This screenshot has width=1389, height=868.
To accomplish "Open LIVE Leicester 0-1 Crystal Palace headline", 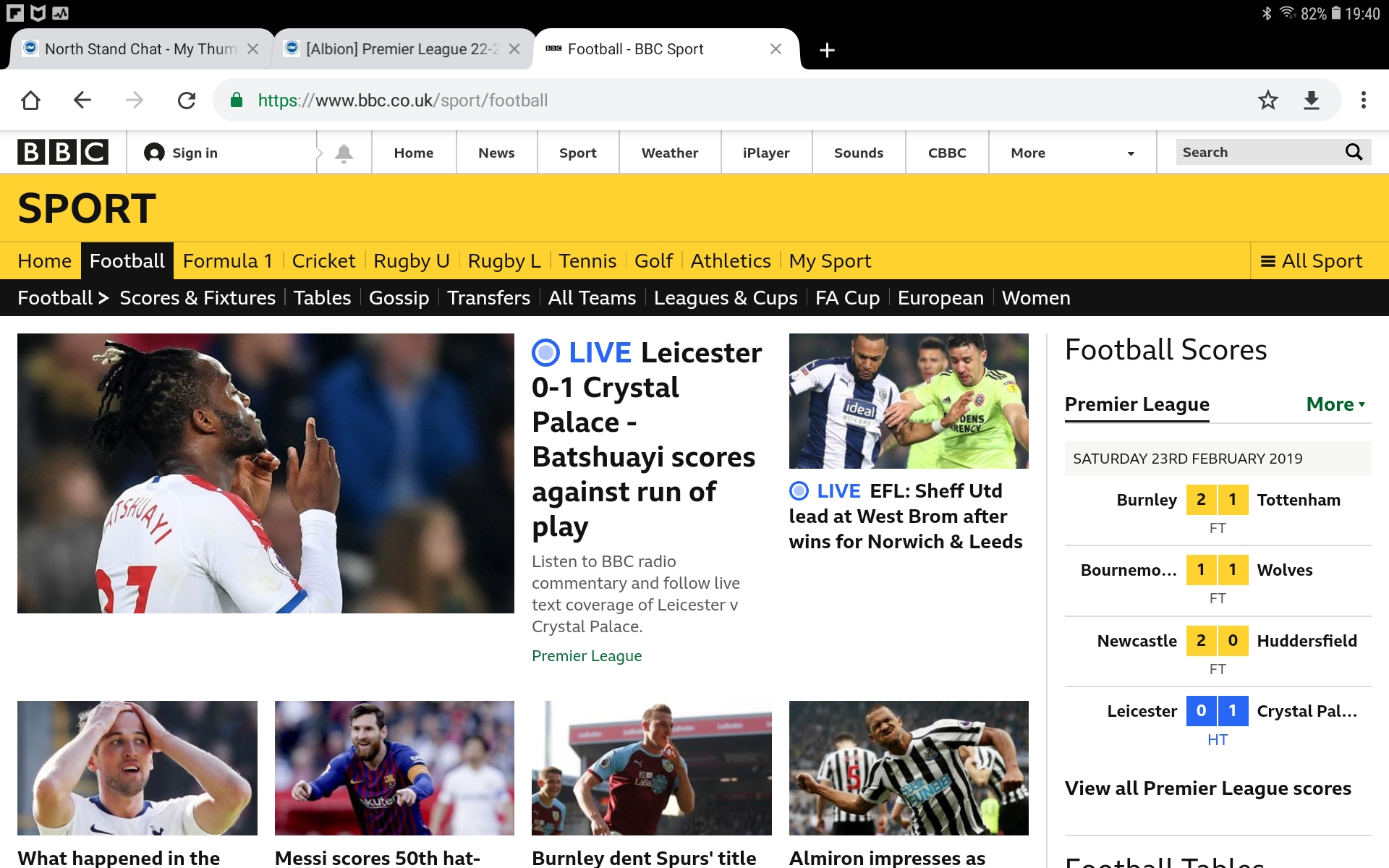I will tap(647, 439).
